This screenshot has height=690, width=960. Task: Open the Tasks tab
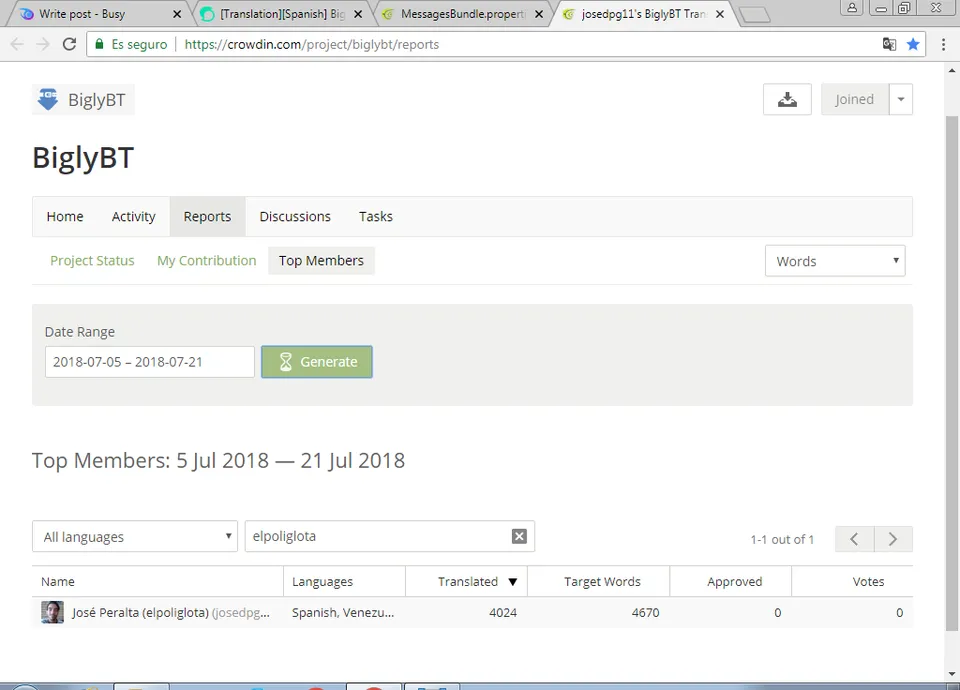(x=376, y=217)
